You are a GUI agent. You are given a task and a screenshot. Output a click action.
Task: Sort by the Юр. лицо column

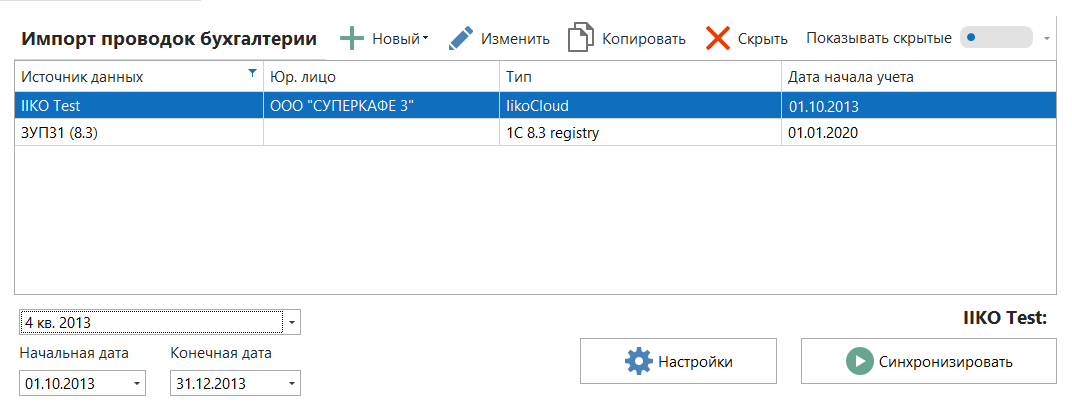tap(380, 76)
